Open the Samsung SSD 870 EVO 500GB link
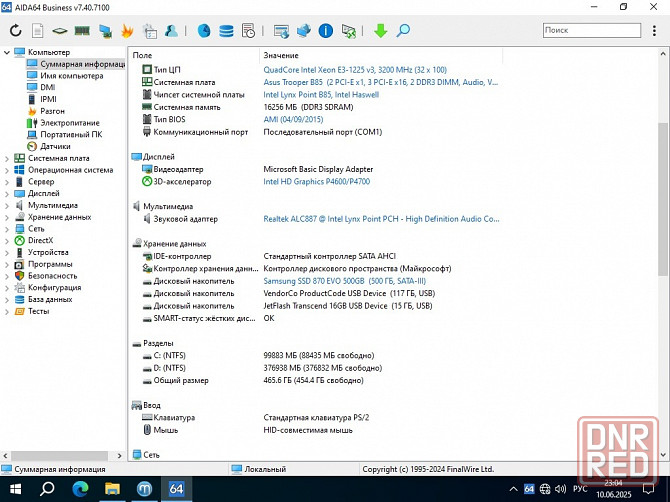The height and width of the screenshot is (502, 670). click(x=344, y=281)
